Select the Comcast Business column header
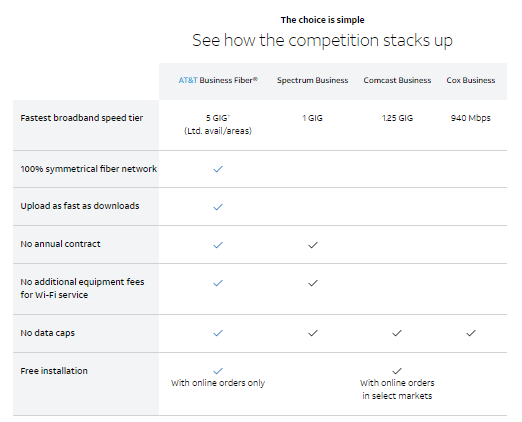The width and height of the screenshot is (522, 422). pos(397,80)
